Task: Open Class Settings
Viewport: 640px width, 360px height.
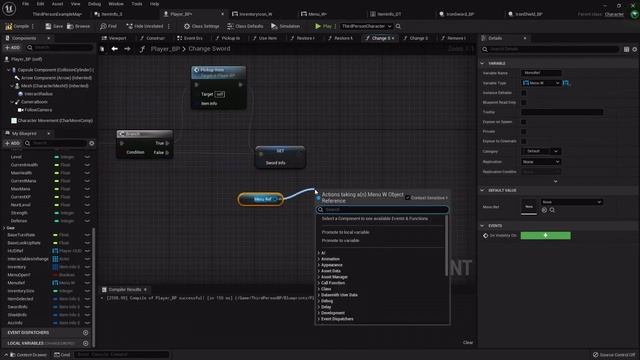Action: pos(201,26)
